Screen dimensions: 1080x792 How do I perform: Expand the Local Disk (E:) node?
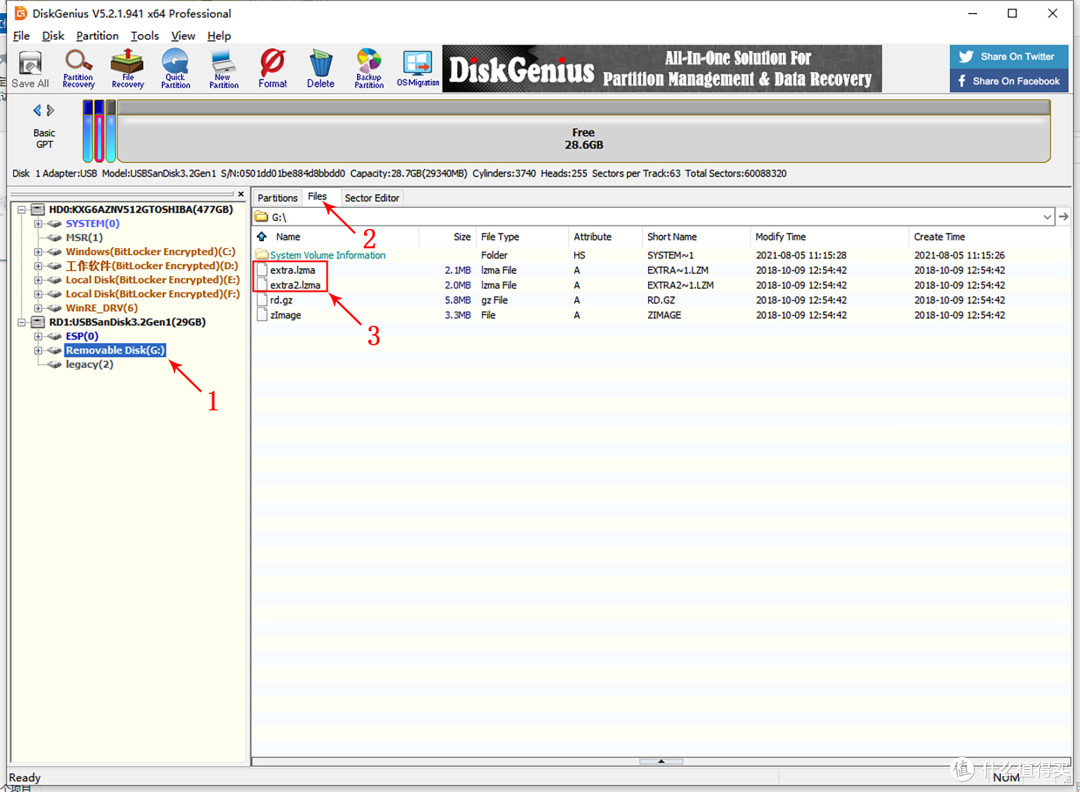pyautogui.click(x=38, y=280)
